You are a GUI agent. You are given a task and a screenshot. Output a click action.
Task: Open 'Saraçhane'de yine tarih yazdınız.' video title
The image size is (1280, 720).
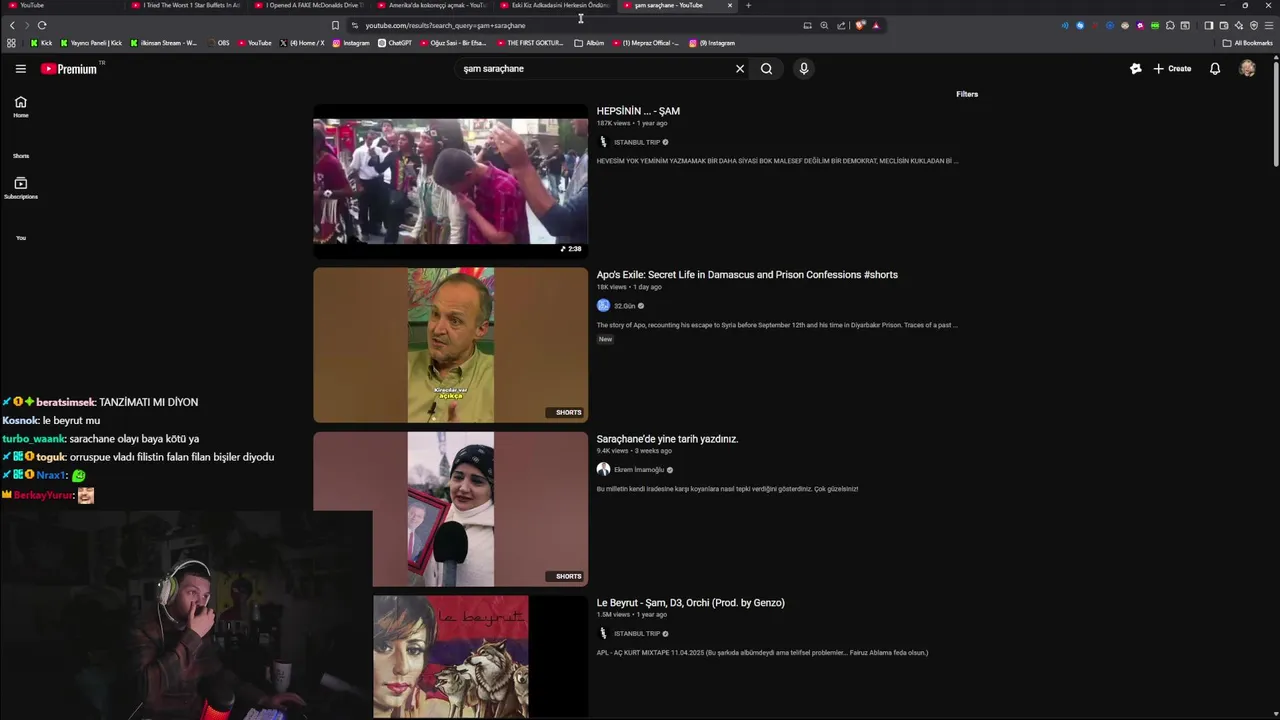[667, 439]
